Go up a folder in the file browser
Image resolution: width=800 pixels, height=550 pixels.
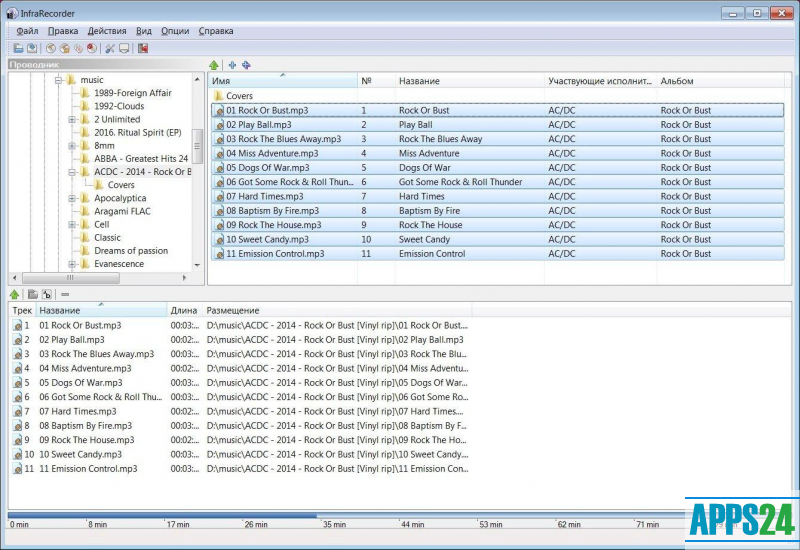click(x=214, y=65)
